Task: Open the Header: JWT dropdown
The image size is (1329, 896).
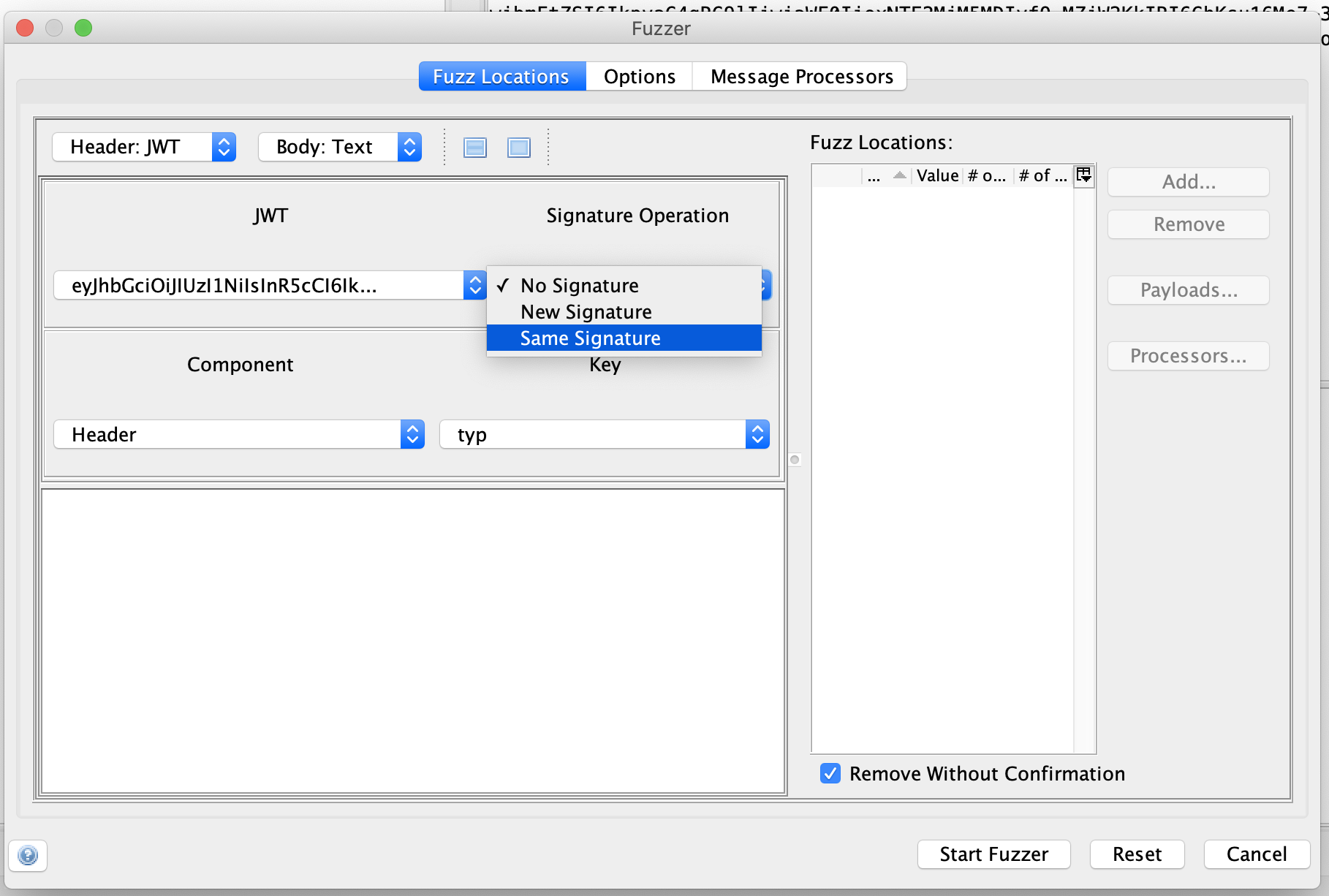Action: click(143, 147)
